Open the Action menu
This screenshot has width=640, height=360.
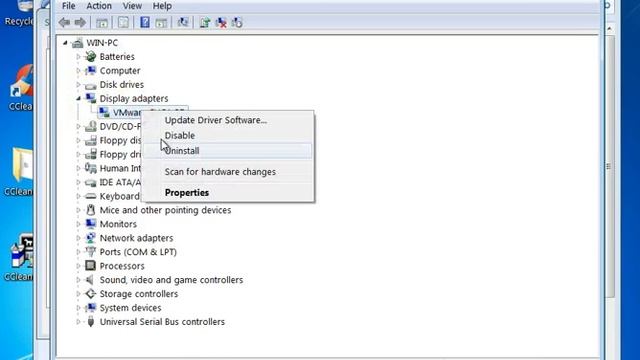[99, 6]
